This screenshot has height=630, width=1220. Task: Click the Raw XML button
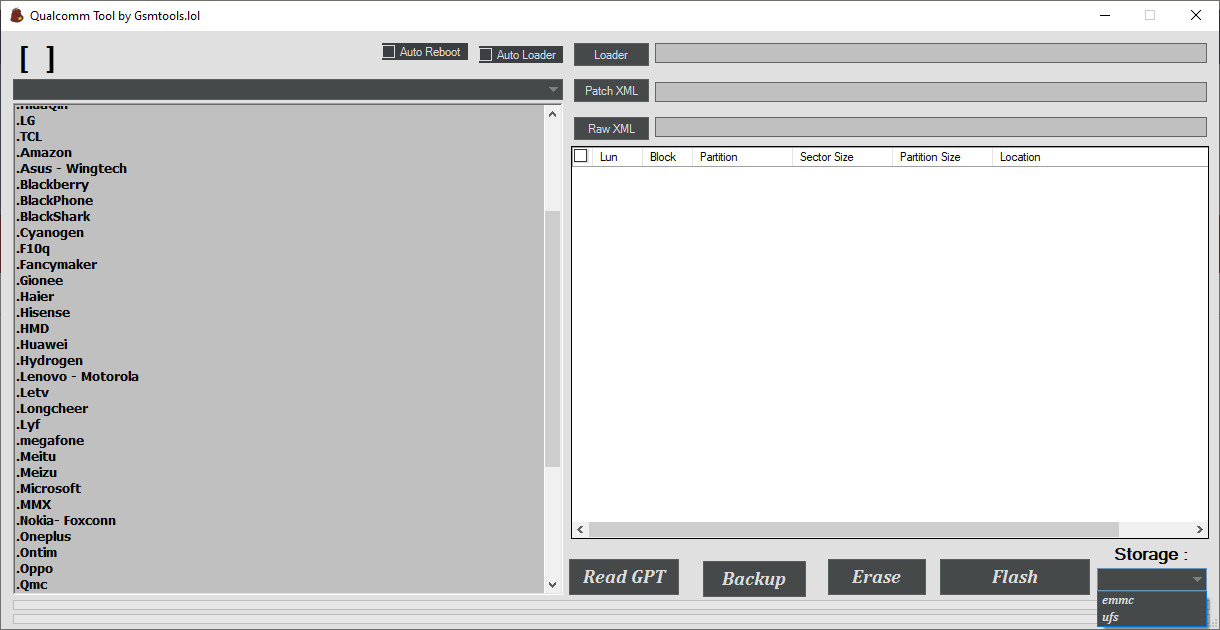[x=610, y=127]
